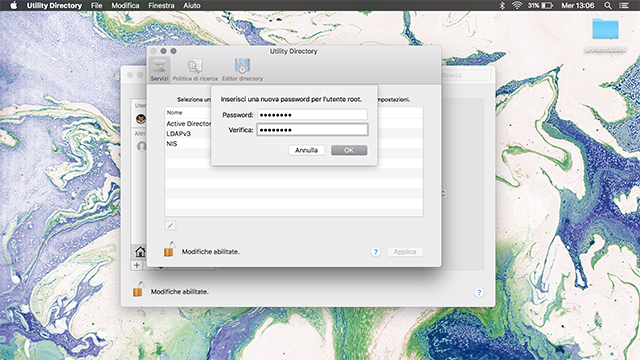
Task: Click the Ricerca search field in back window
Action: [x=467, y=75]
